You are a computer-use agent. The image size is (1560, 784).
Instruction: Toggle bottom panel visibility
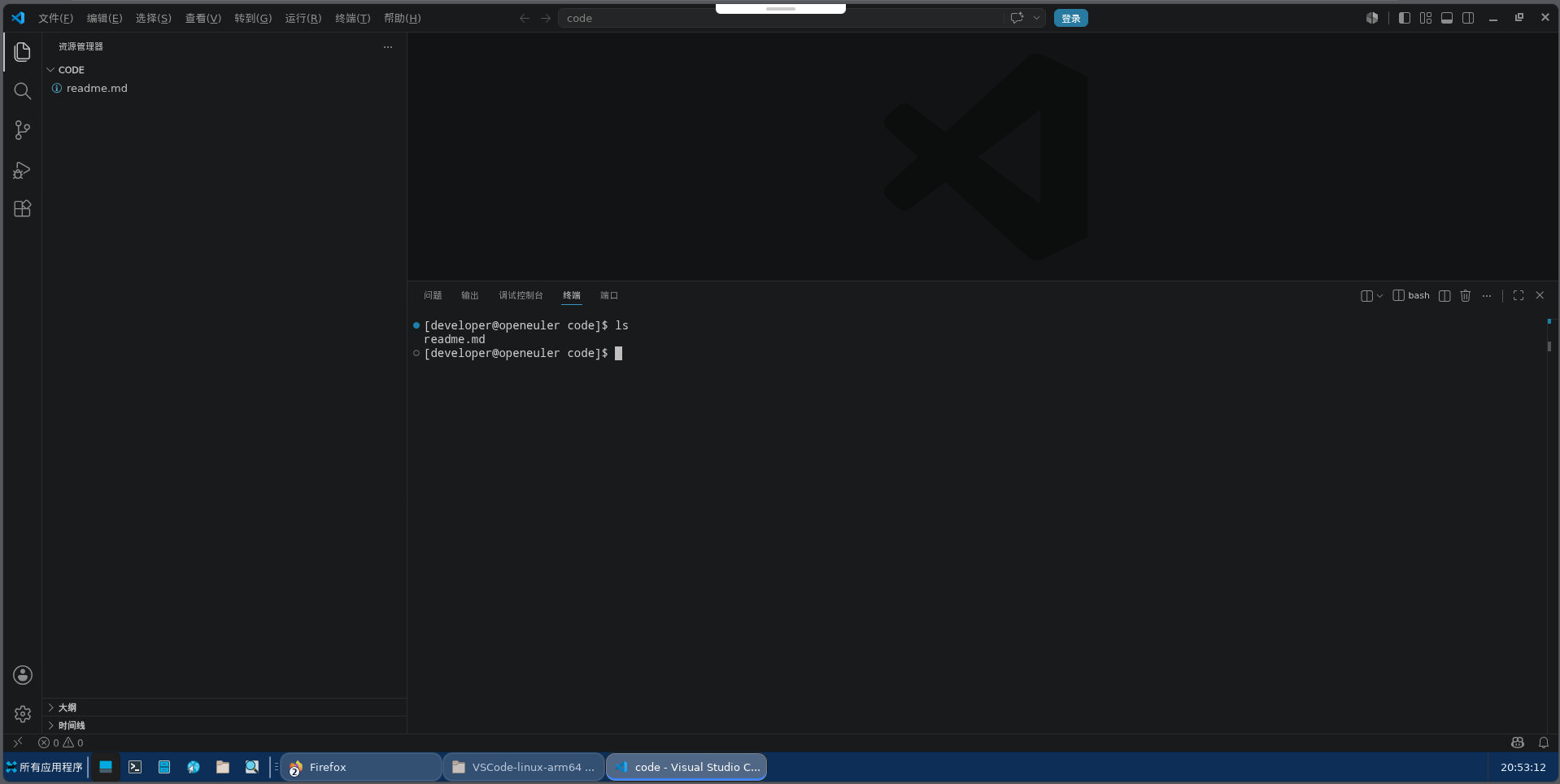point(1447,18)
